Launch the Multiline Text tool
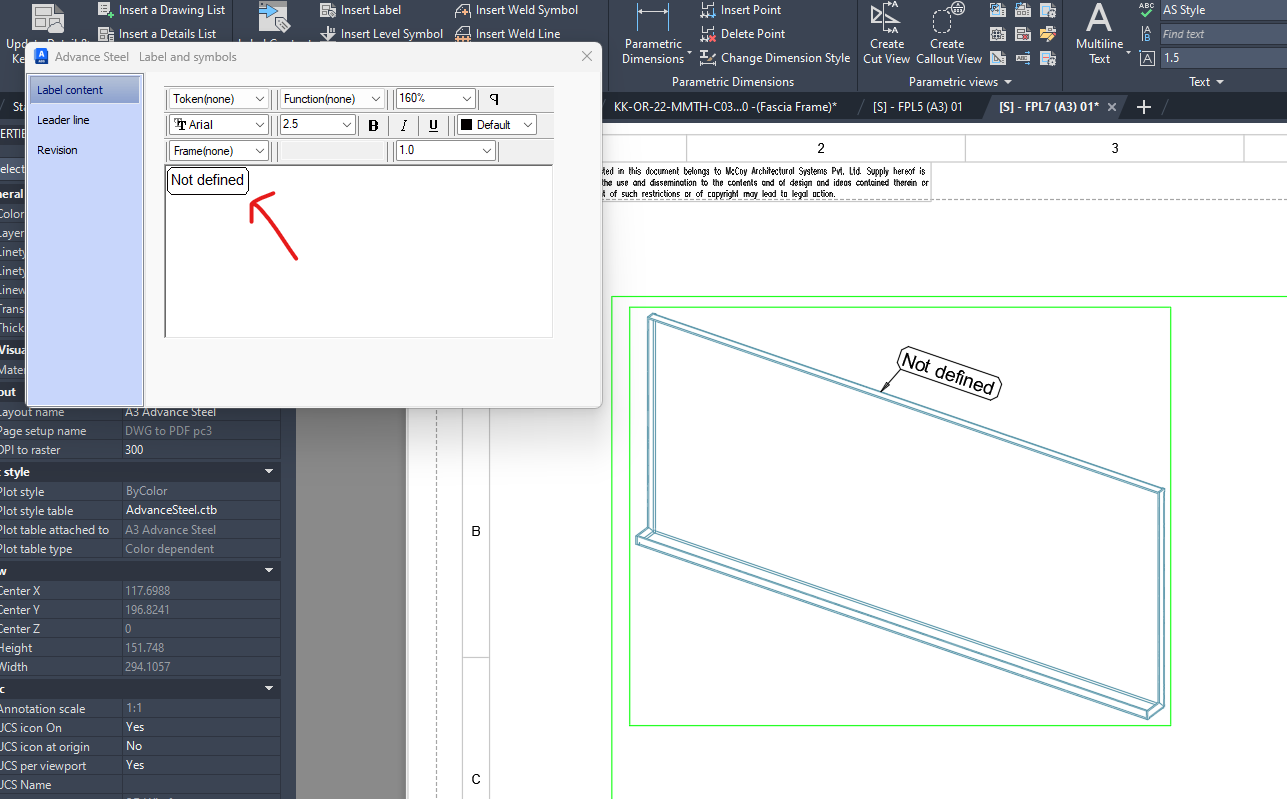1287x799 pixels. (1099, 34)
